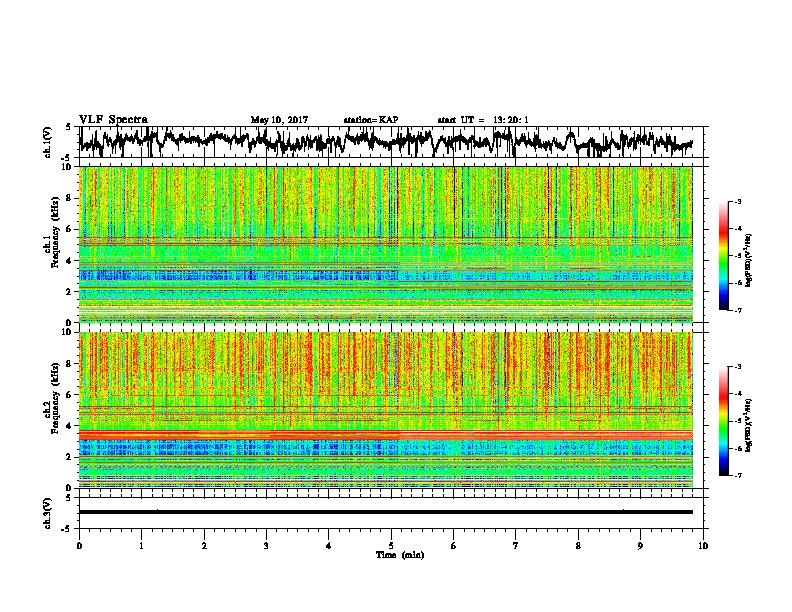Click the "station=KAP" header label
This screenshot has height=612, width=792.
click(x=371, y=120)
